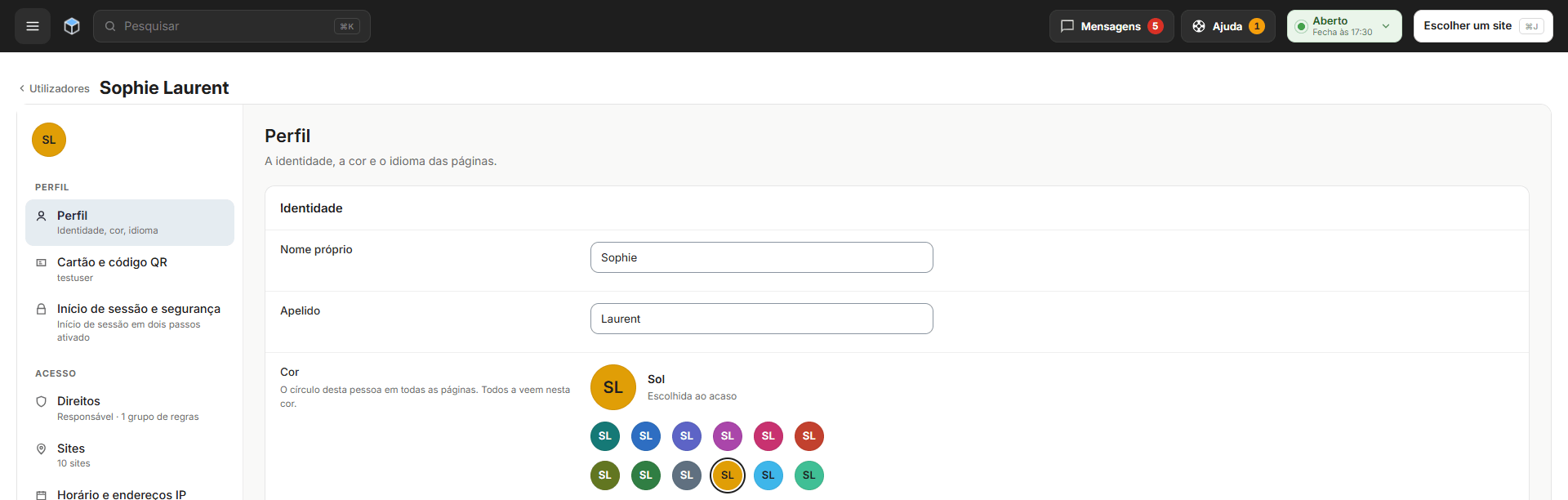1568x500 pixels.
Task: Choose the purple SL color swatch
Action: click(728, 436)
